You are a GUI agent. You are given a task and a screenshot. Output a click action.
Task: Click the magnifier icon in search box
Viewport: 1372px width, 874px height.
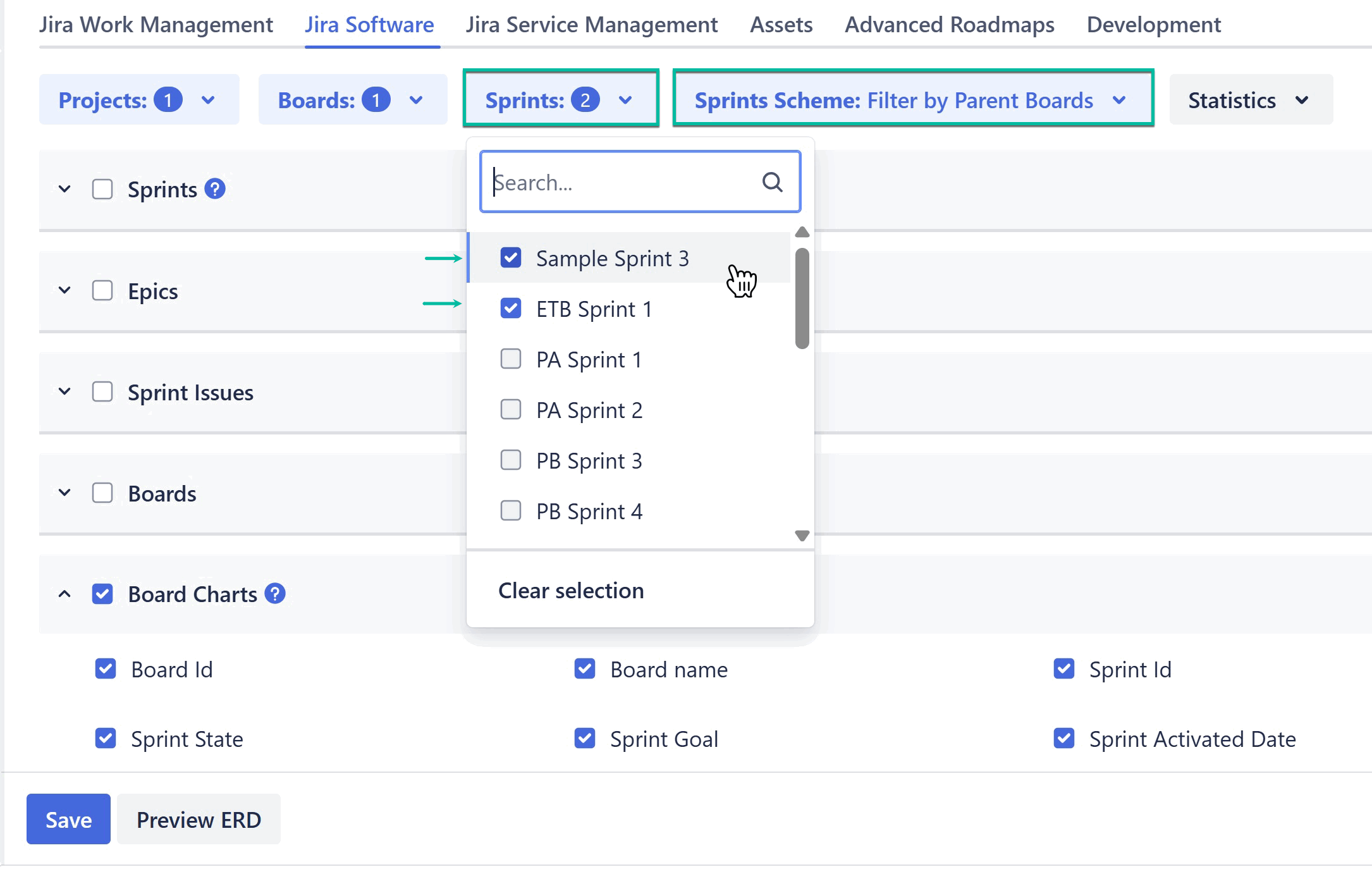[x=772, y=182]
